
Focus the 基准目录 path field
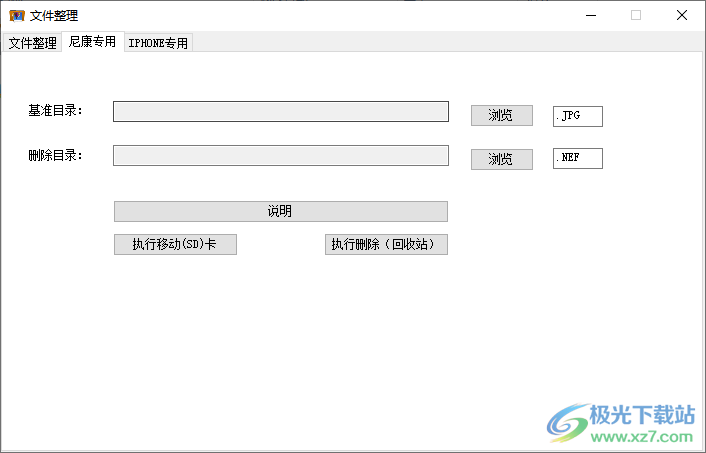281,111
